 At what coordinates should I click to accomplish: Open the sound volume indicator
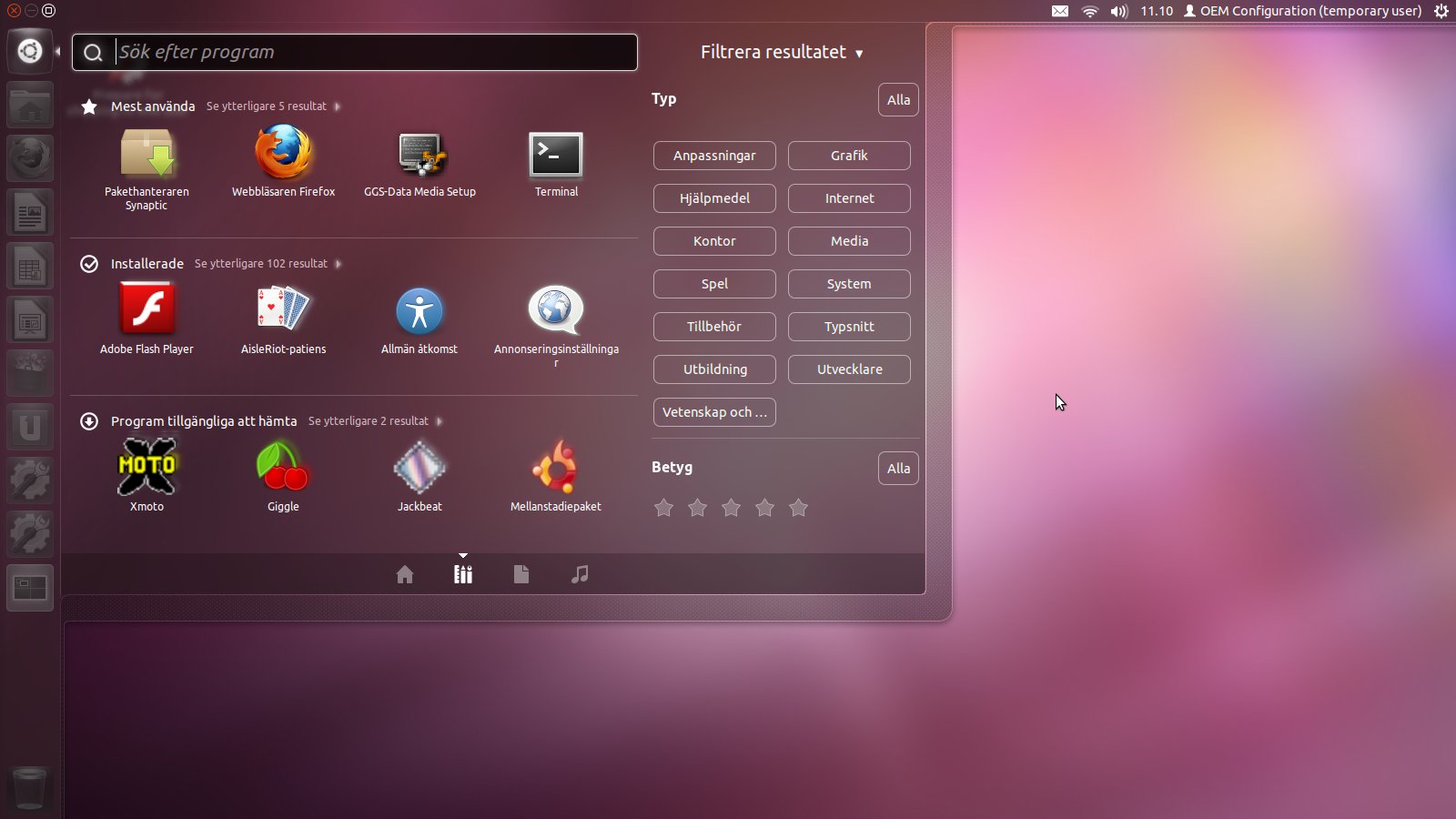1119,11
